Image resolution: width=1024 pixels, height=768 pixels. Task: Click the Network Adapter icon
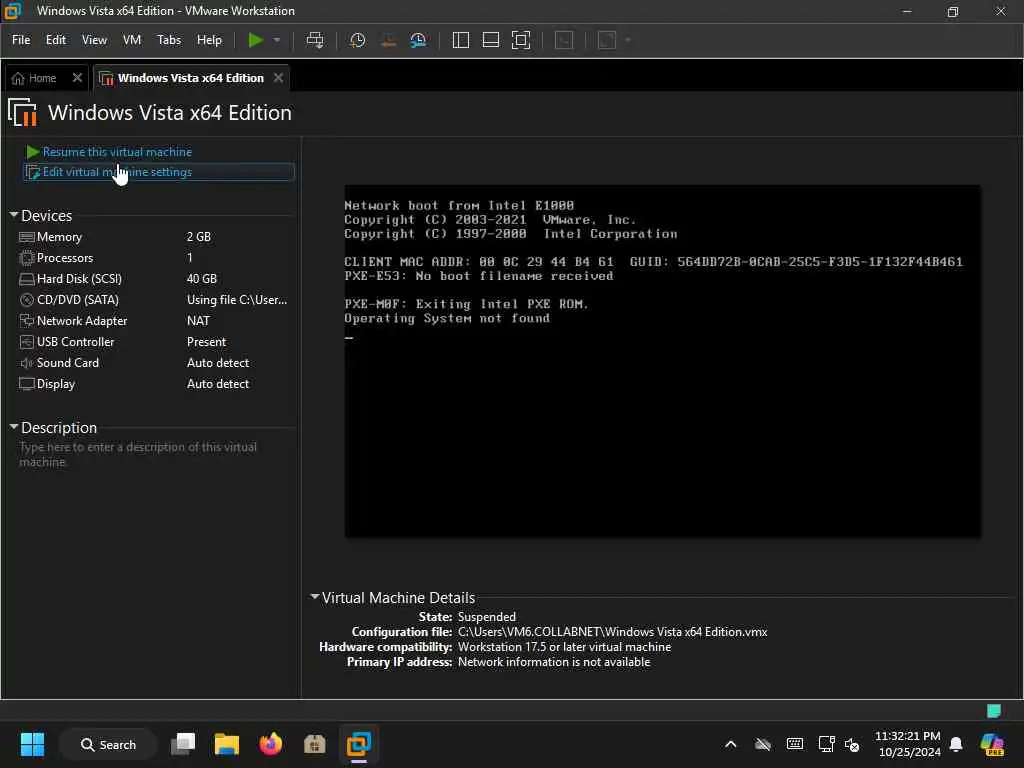[x=27, y=321]
